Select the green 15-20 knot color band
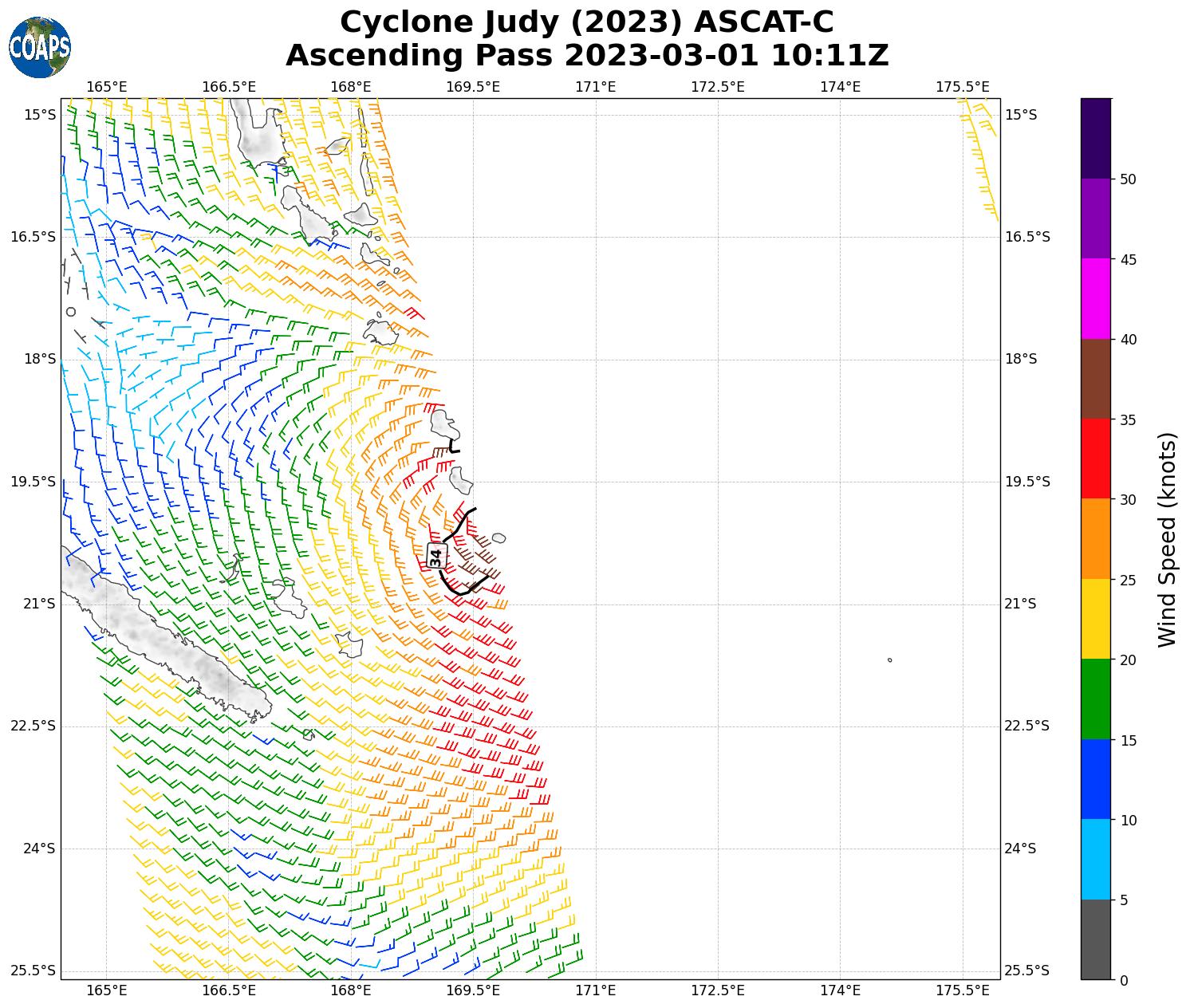The width and height of the screenshot is (1190, 1008). coord(1095,699)
